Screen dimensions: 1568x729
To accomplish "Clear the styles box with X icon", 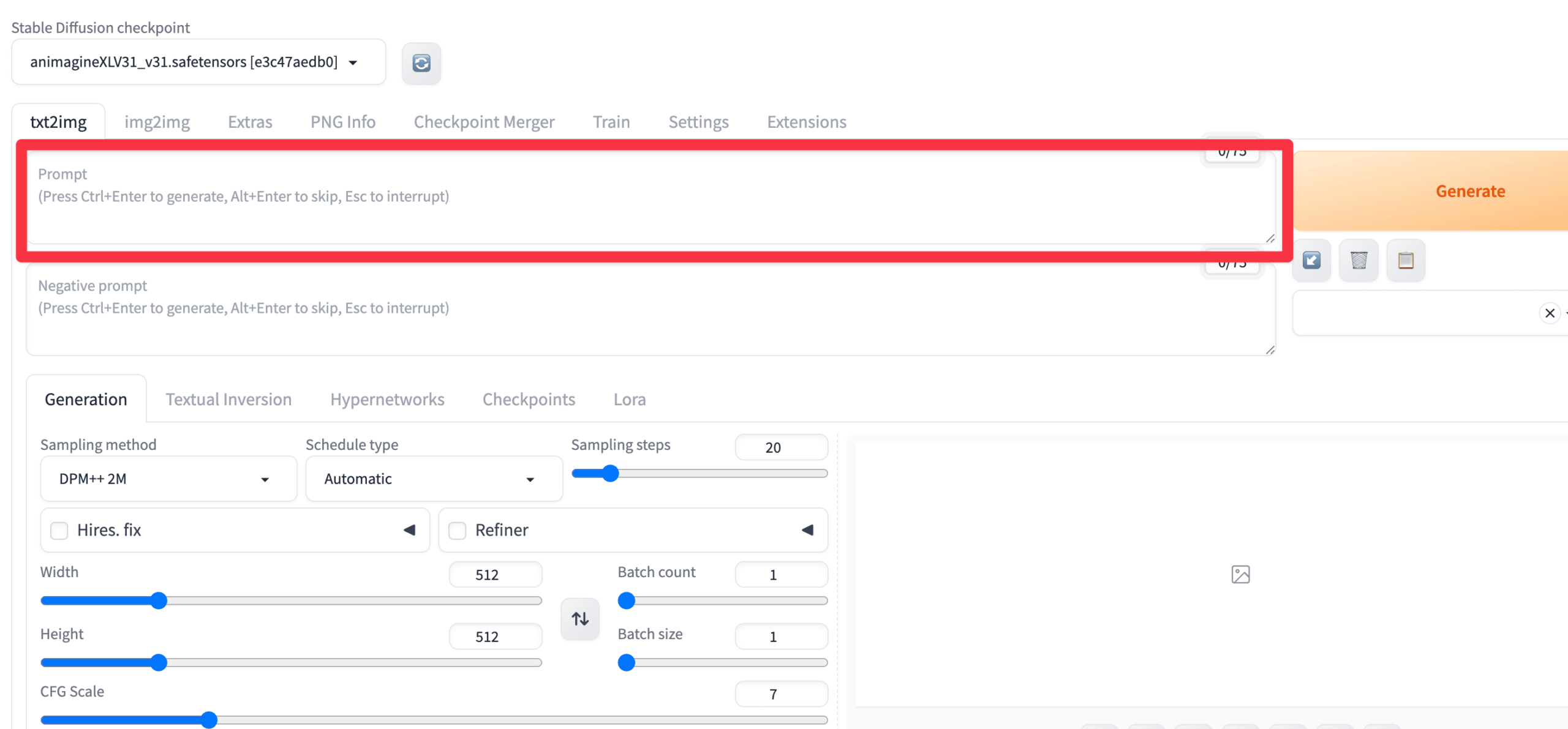I will tap(1550, 313).
